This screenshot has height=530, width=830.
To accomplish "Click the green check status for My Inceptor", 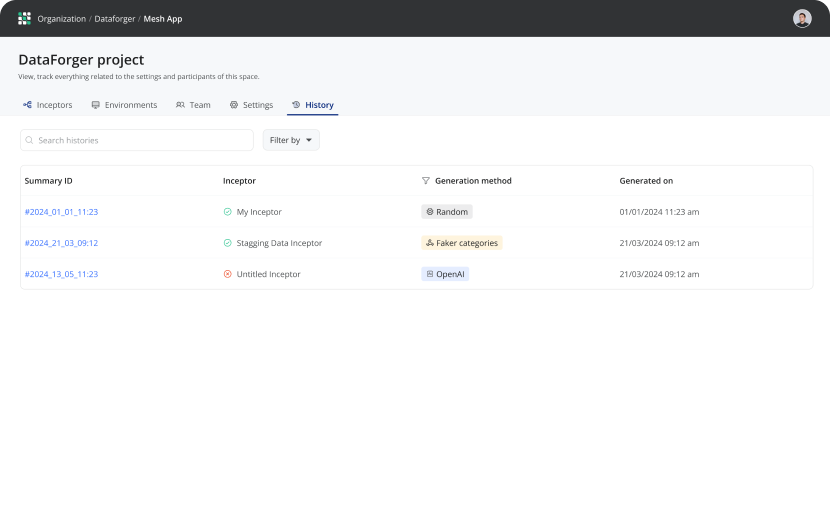I will coord(227,212).
